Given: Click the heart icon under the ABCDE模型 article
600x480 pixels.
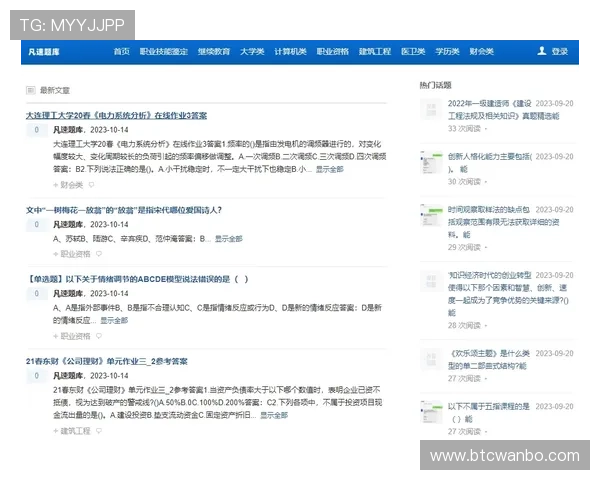Looking at the screenshot, I should [99, 336].
